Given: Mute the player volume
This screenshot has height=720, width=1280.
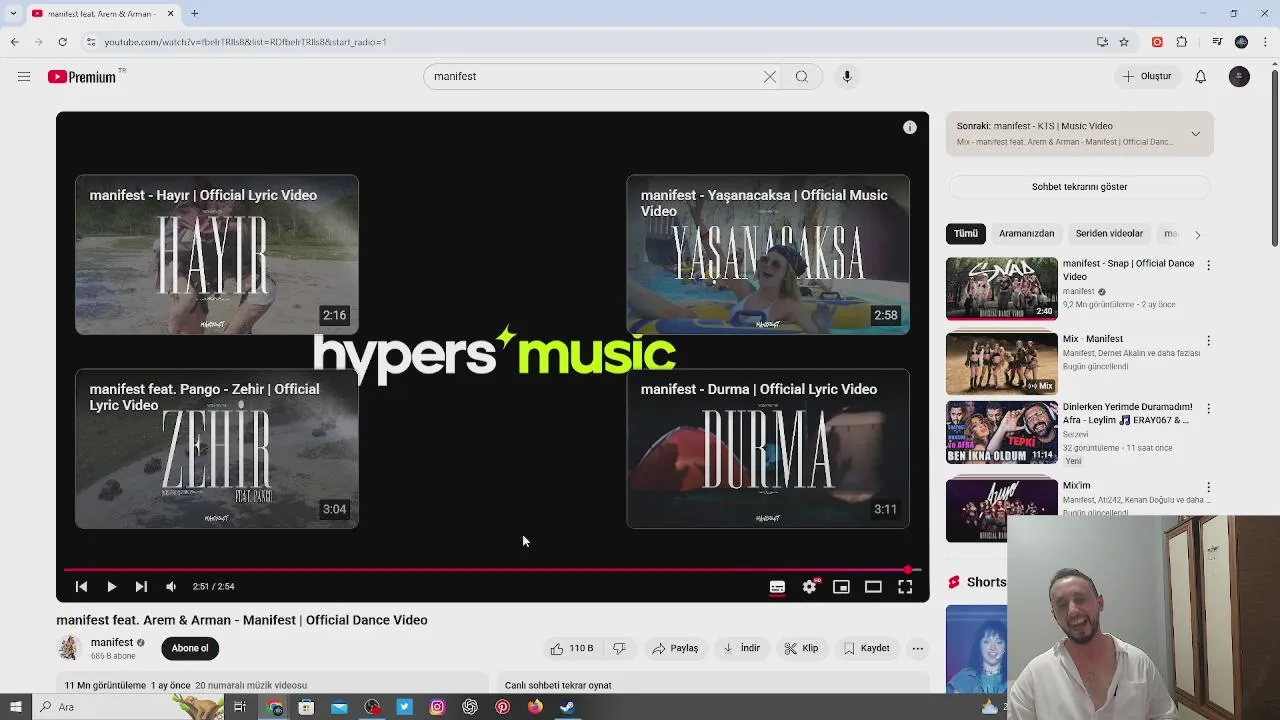Looking at the screenshot, I should [171, 587].
